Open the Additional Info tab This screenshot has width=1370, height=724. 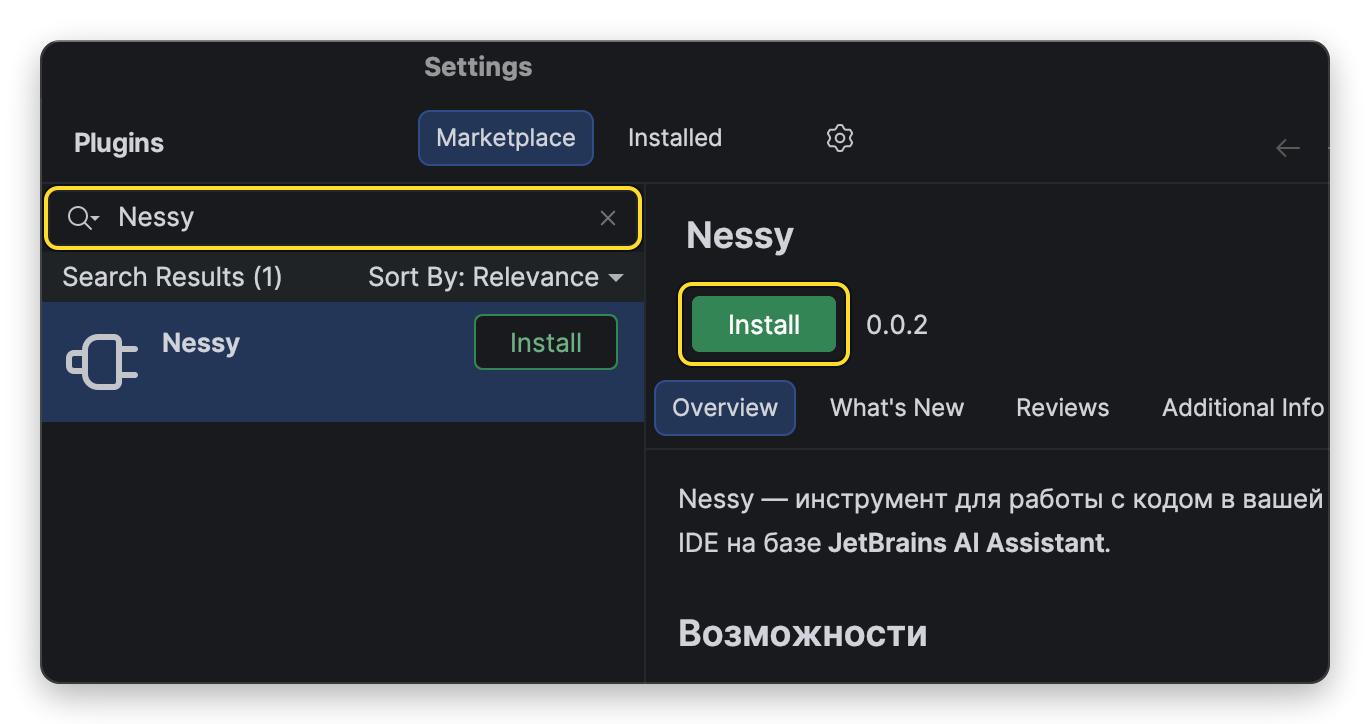pyautogui.click(x=1243, y=408)
